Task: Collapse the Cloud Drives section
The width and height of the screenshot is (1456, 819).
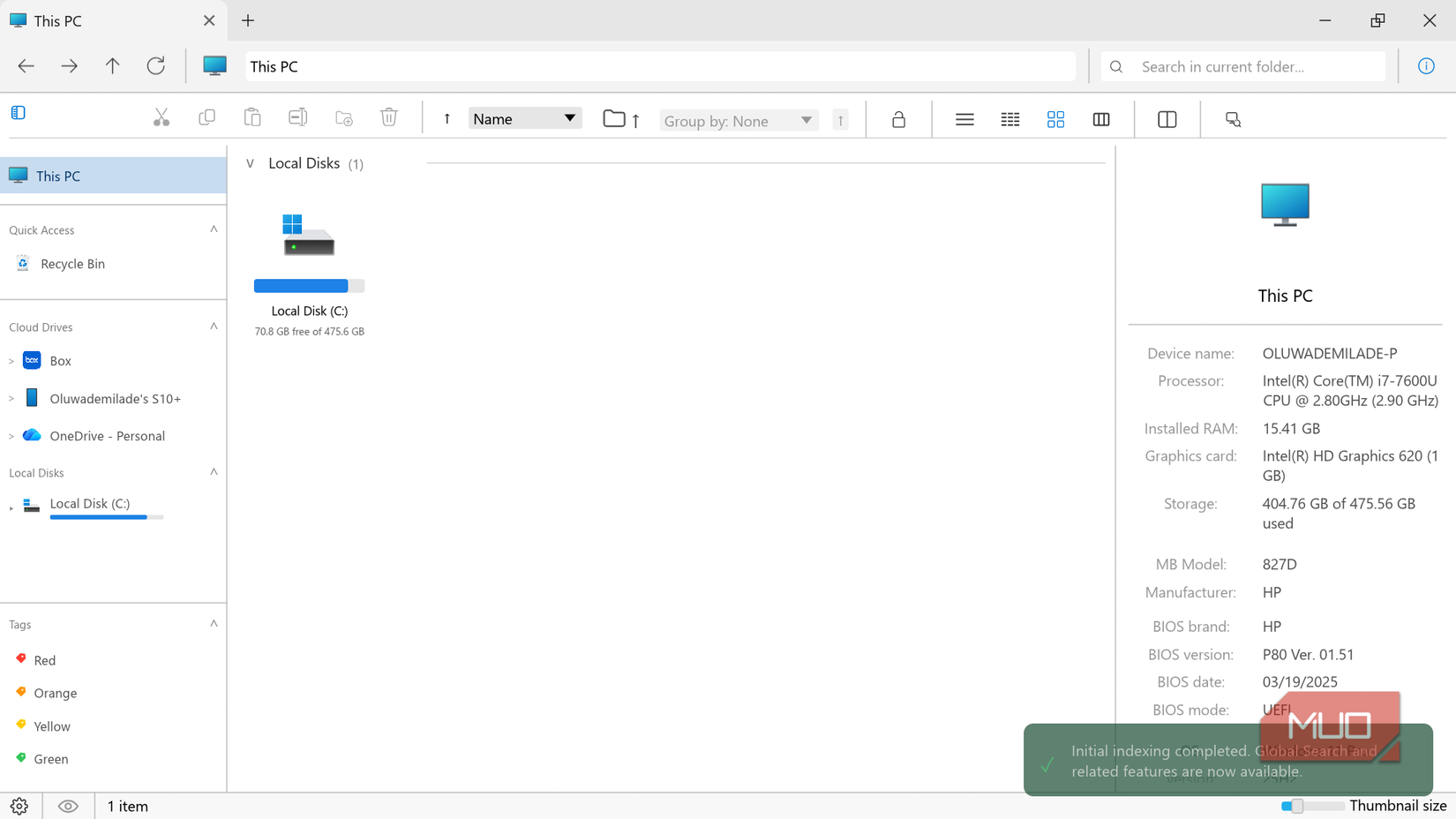Action: 214,327
